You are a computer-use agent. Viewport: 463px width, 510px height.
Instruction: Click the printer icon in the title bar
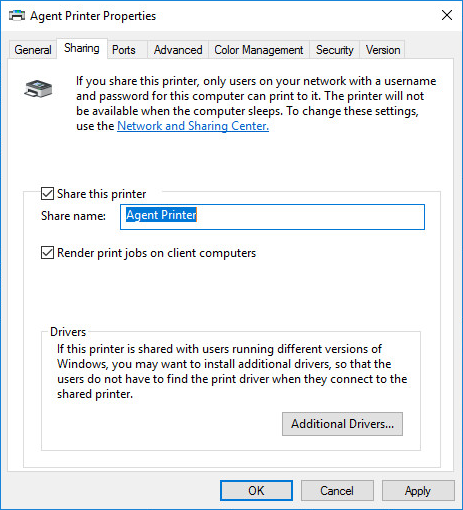tap(17, 15)
